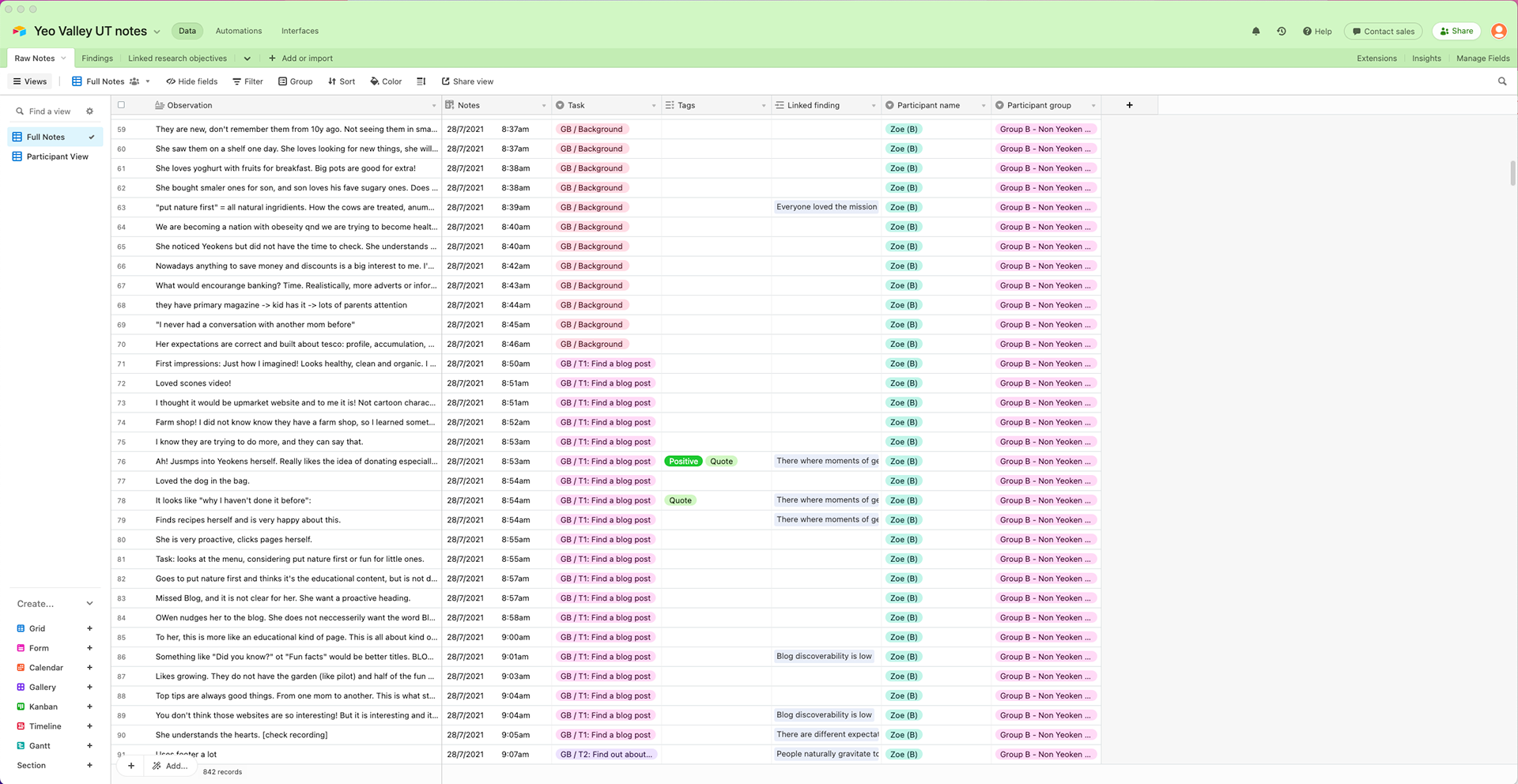Switch to the Data tab
The height and width of the screenshot is (784, 1518).
point(187,32)
